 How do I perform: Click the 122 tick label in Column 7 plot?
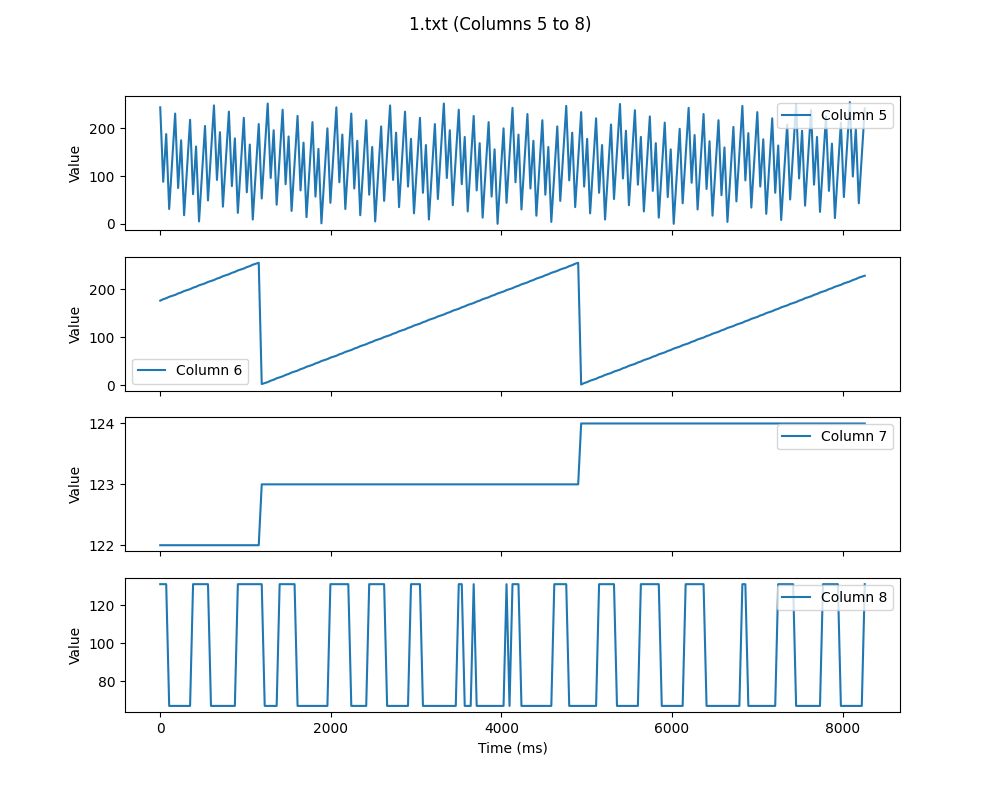[105, 546]
